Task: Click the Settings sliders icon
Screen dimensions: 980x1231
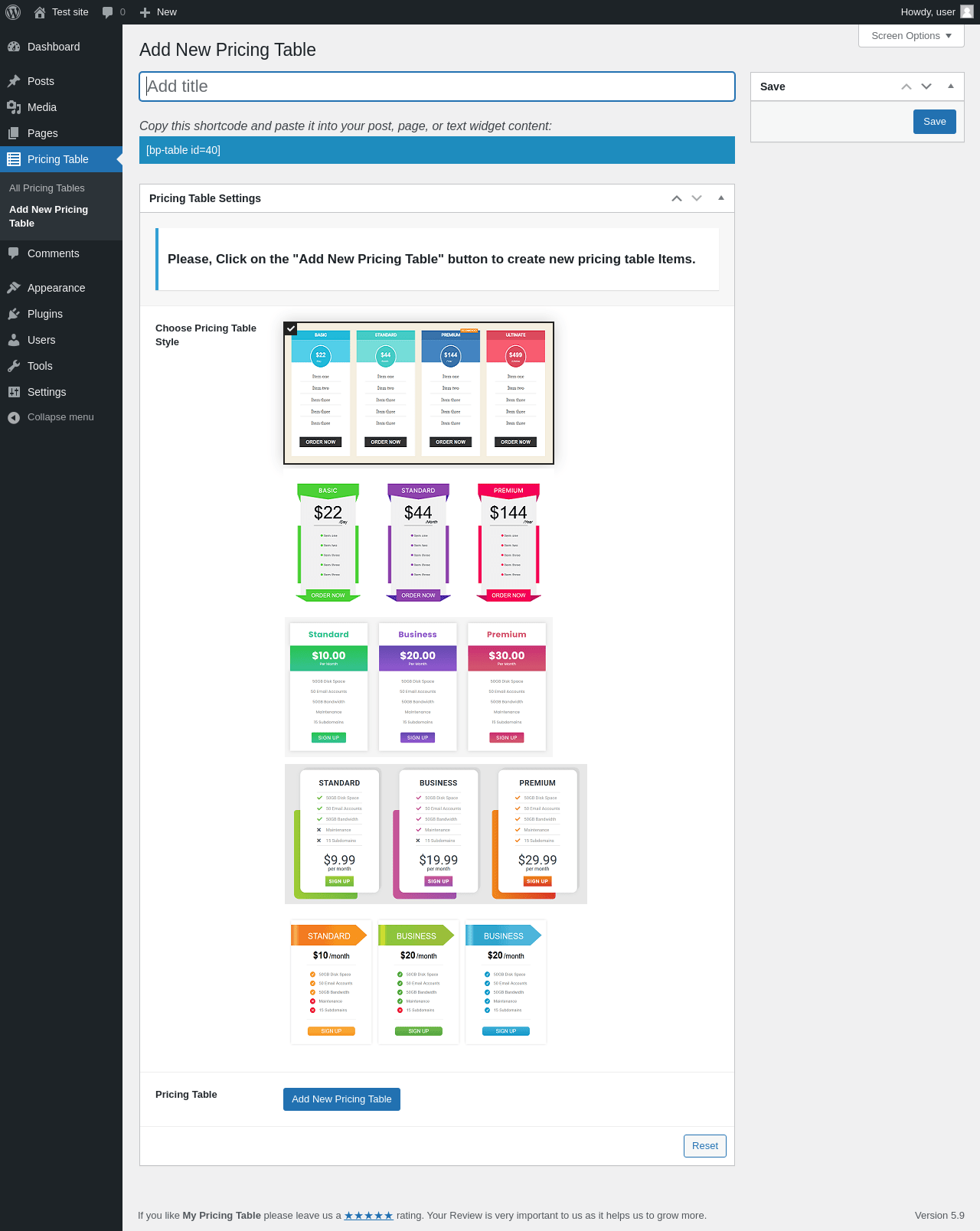Action: tap(14, 392)
